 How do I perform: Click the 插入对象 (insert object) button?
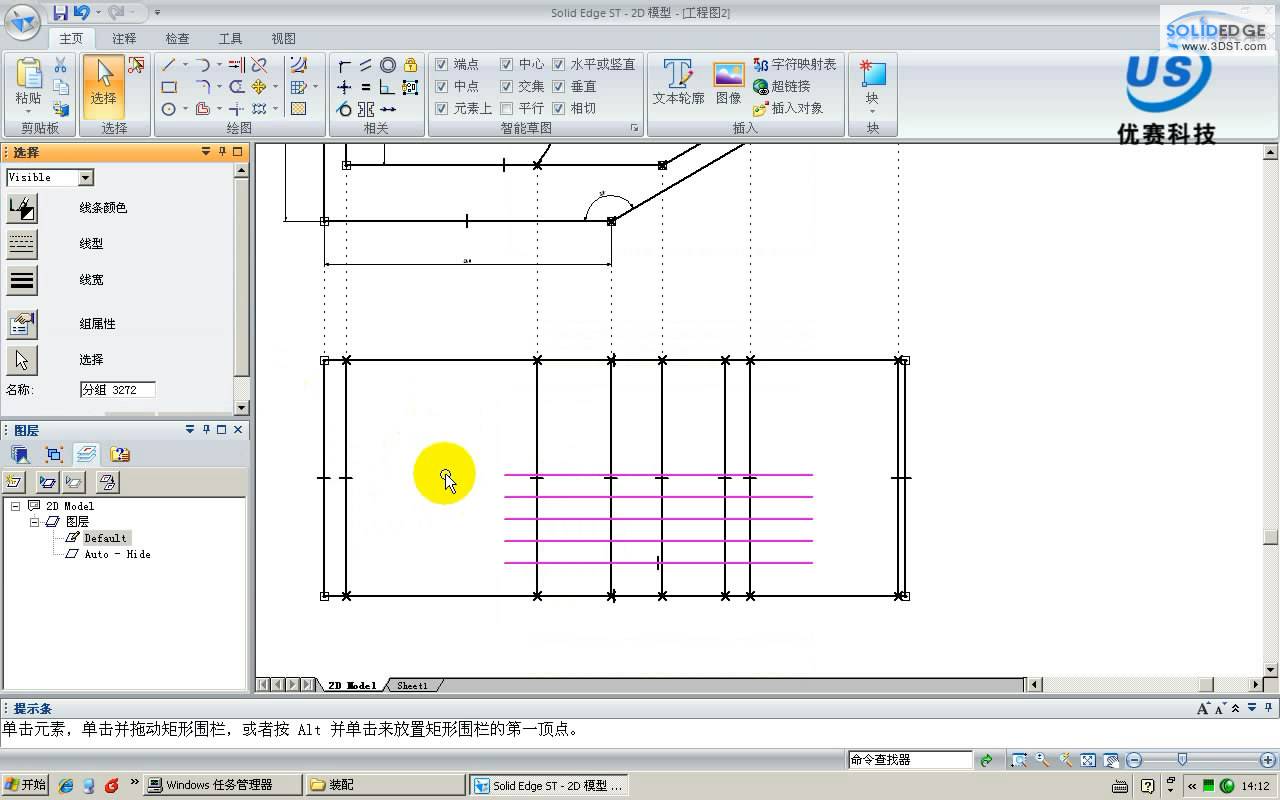click(788, 108)
